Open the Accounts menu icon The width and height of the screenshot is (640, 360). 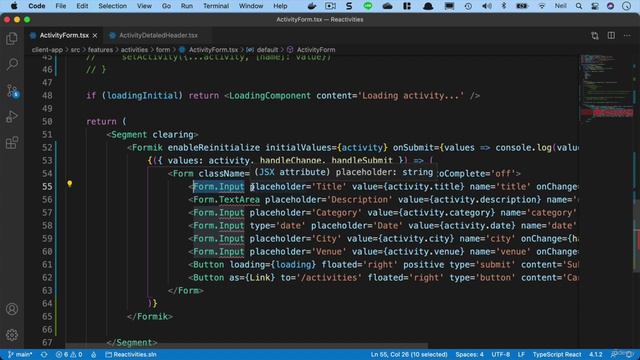pos(12,309)
